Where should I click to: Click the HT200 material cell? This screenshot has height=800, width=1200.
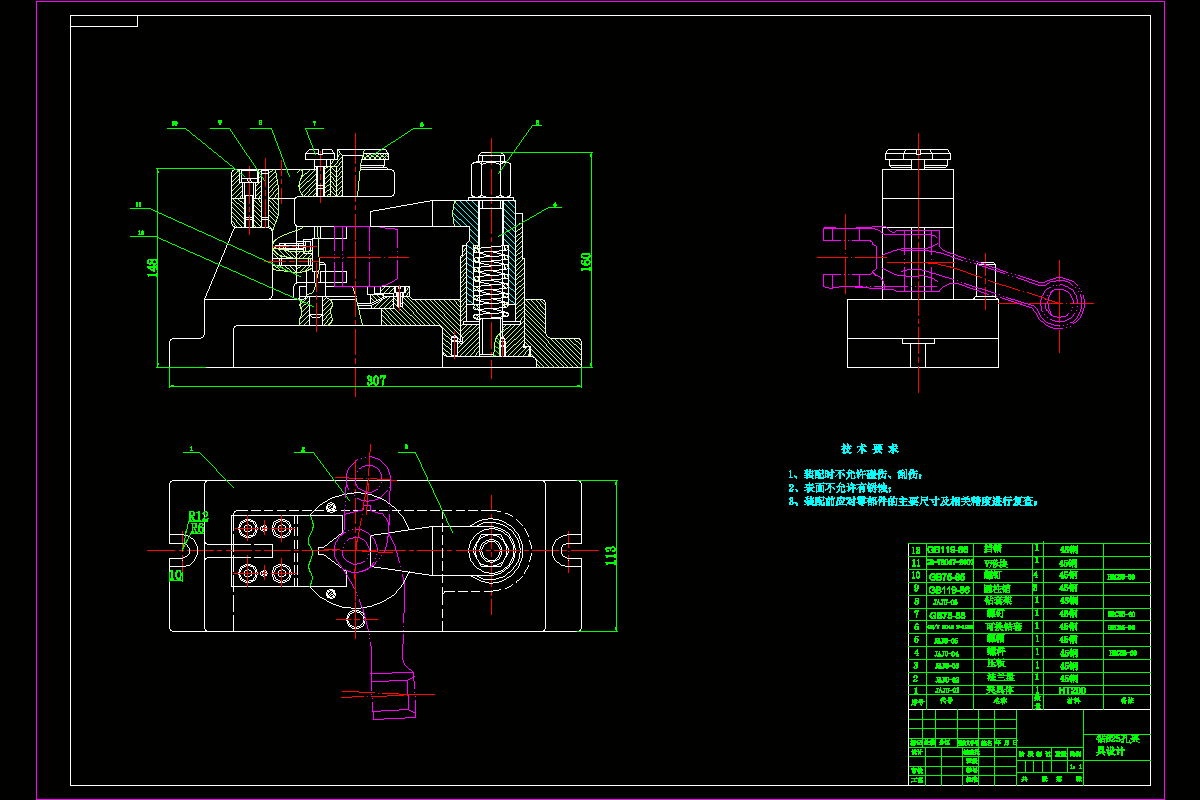click(x=1072, y=691)
